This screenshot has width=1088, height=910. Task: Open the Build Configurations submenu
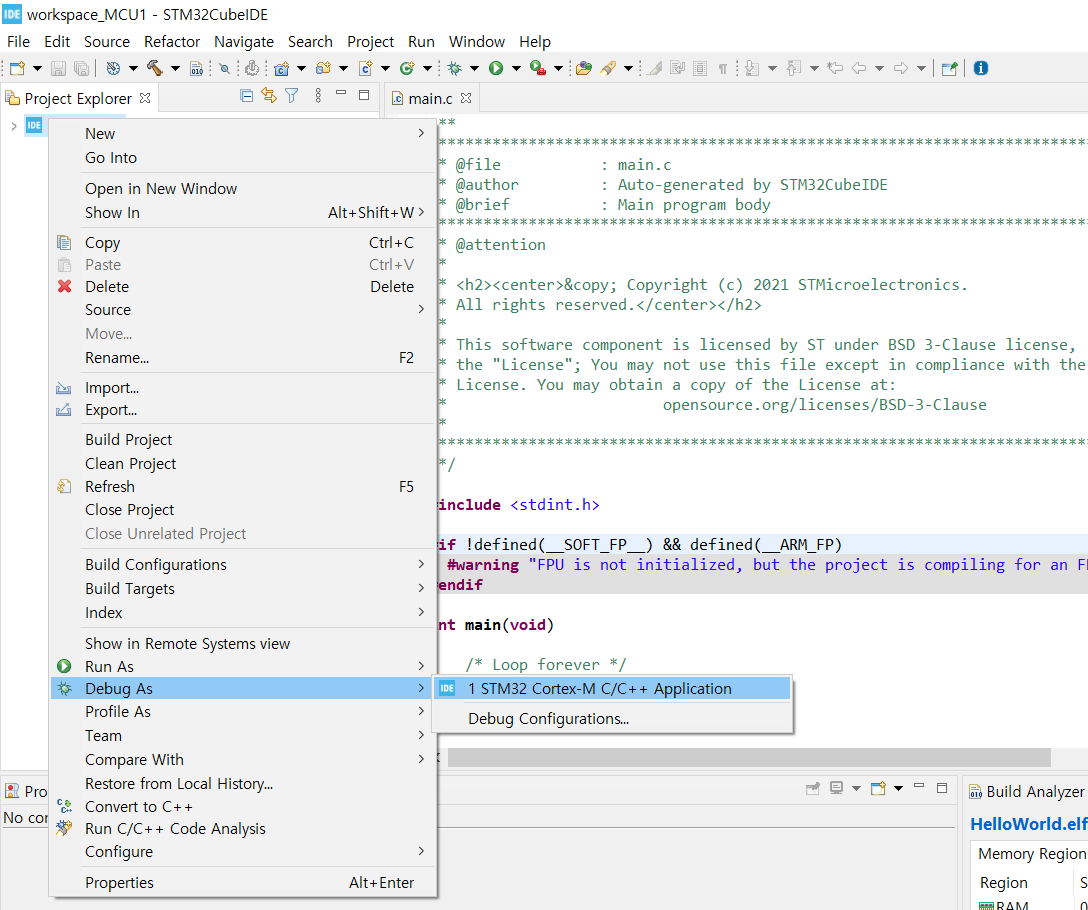coord(243,564)
